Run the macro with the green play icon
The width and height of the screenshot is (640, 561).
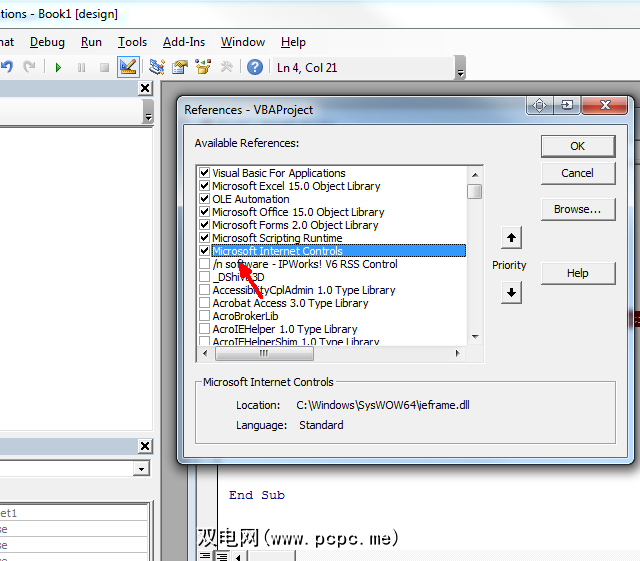[x=58, y=67]
